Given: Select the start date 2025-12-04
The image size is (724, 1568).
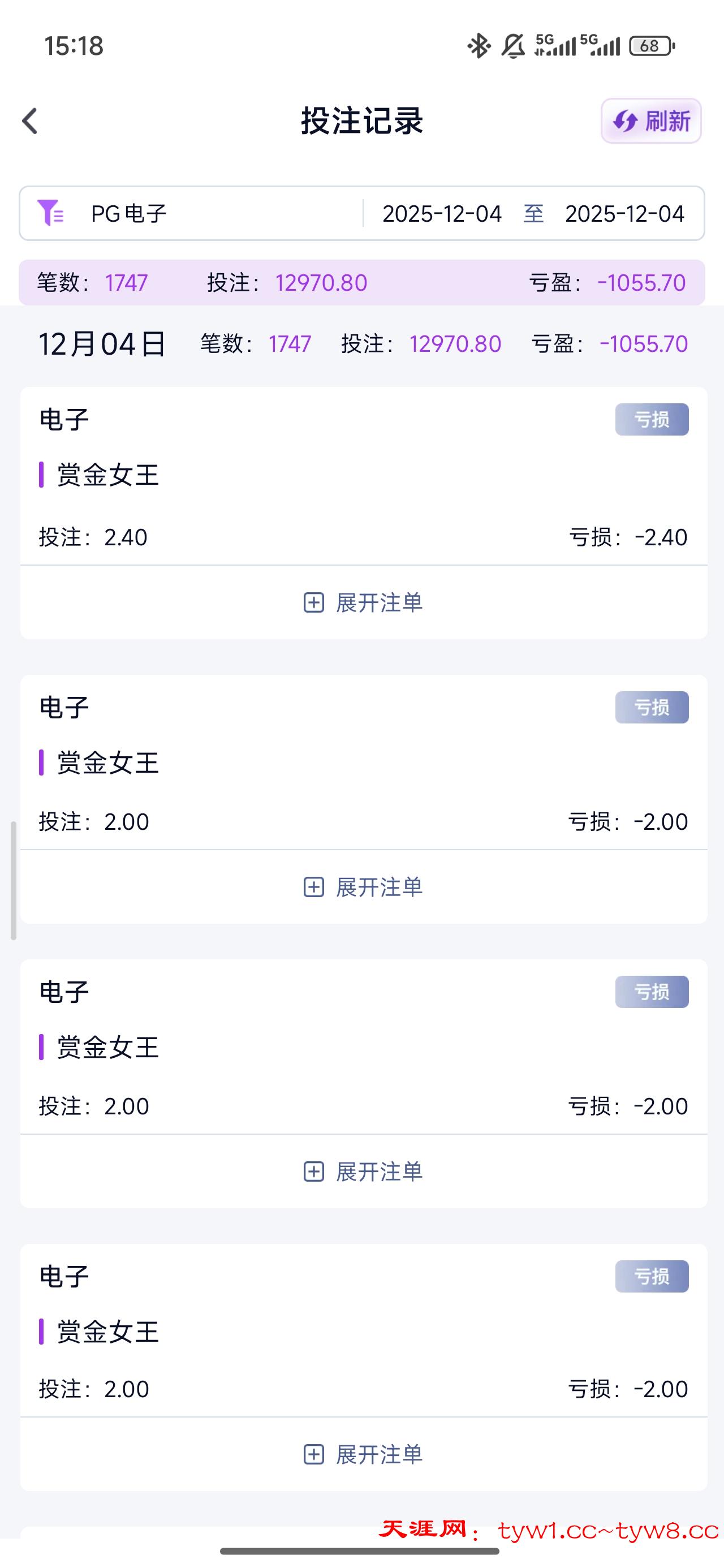Looking at the screenshot, I should pos(442,214).
